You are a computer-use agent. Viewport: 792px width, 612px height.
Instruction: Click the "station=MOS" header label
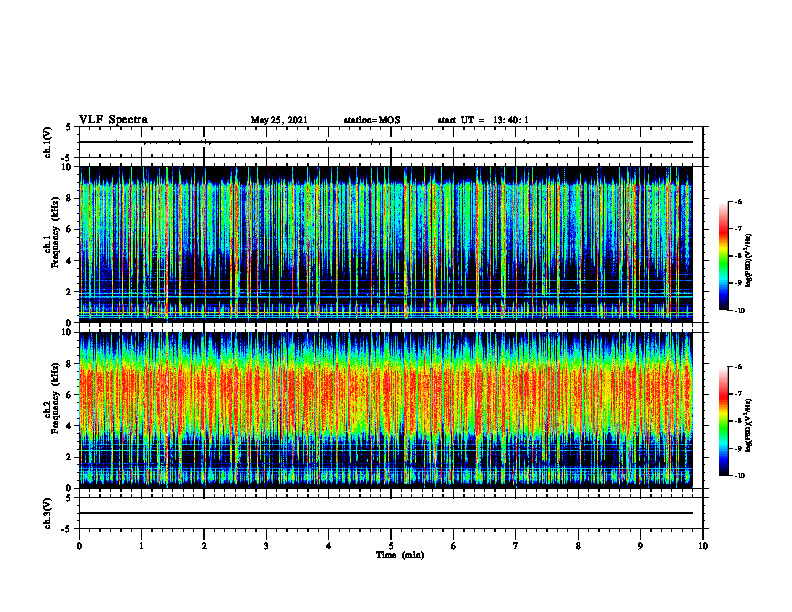(x=372, y=120)
